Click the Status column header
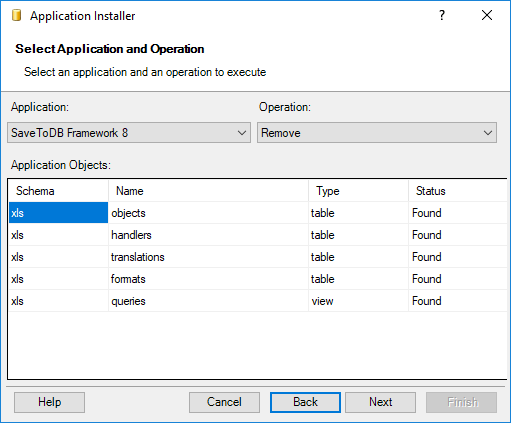Viewport: 511px width, 423px height. 458,191
